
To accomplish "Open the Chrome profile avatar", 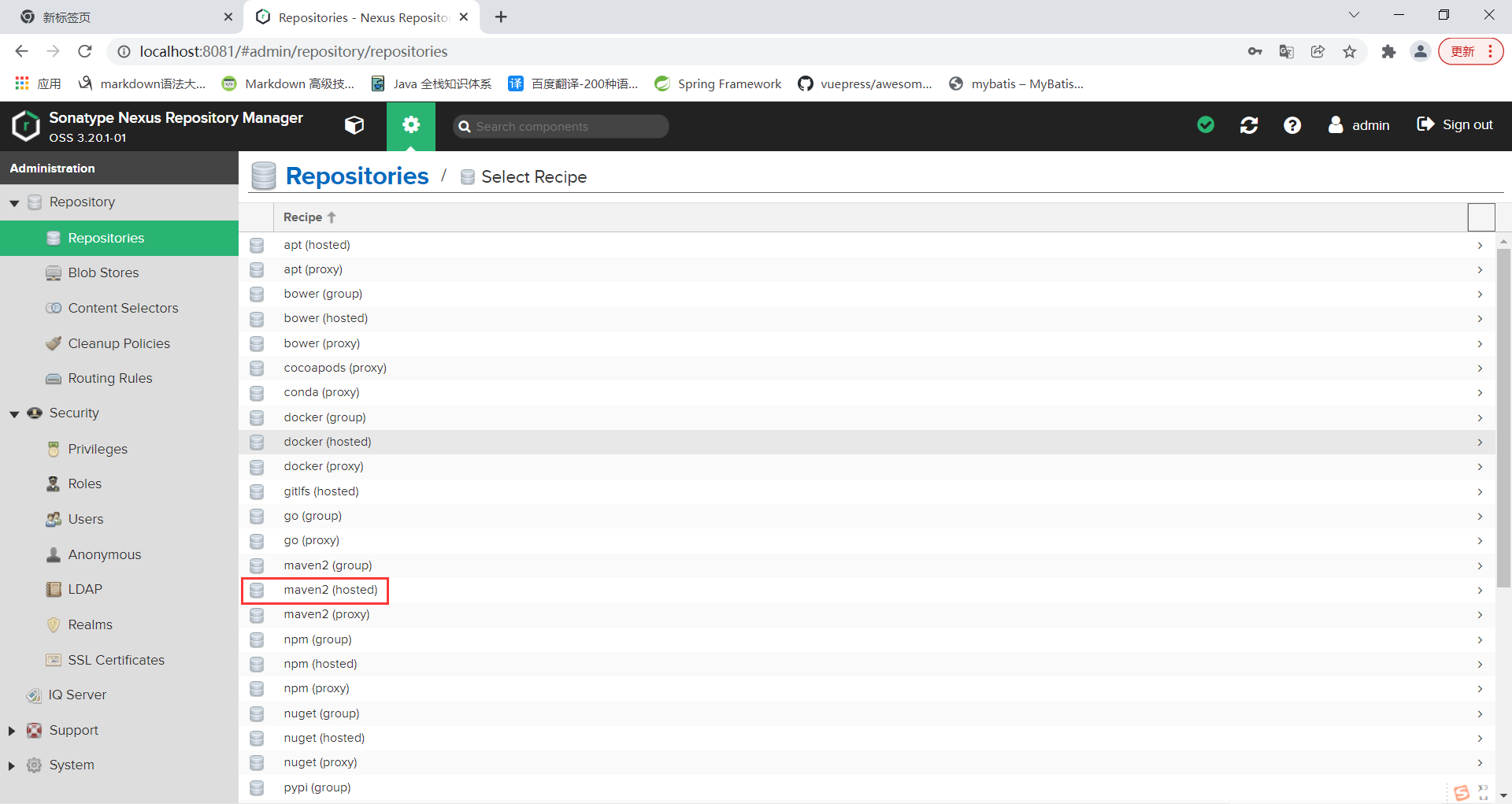I will click(x=1421, y=52).
